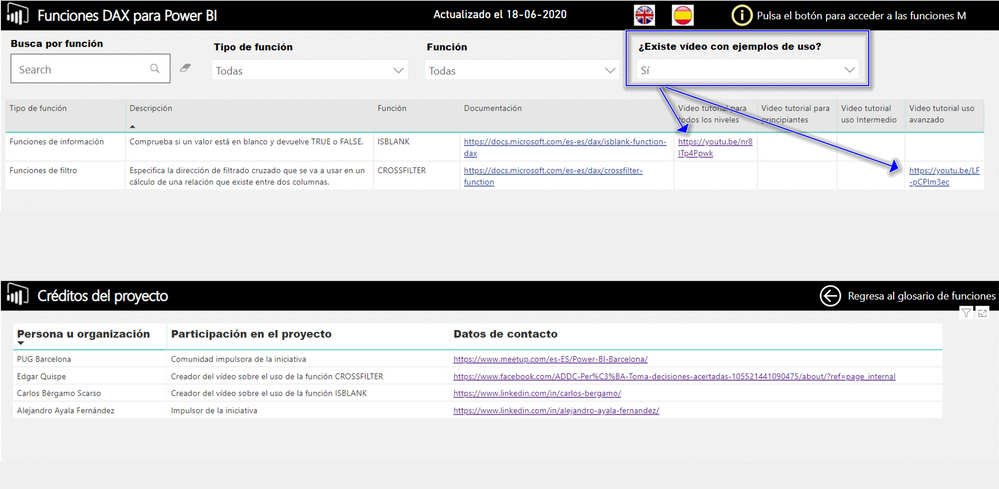Screen dimensions: 999x489
Task: Open the crossfilter-function documentation link
Action: [x=553, y=176]
